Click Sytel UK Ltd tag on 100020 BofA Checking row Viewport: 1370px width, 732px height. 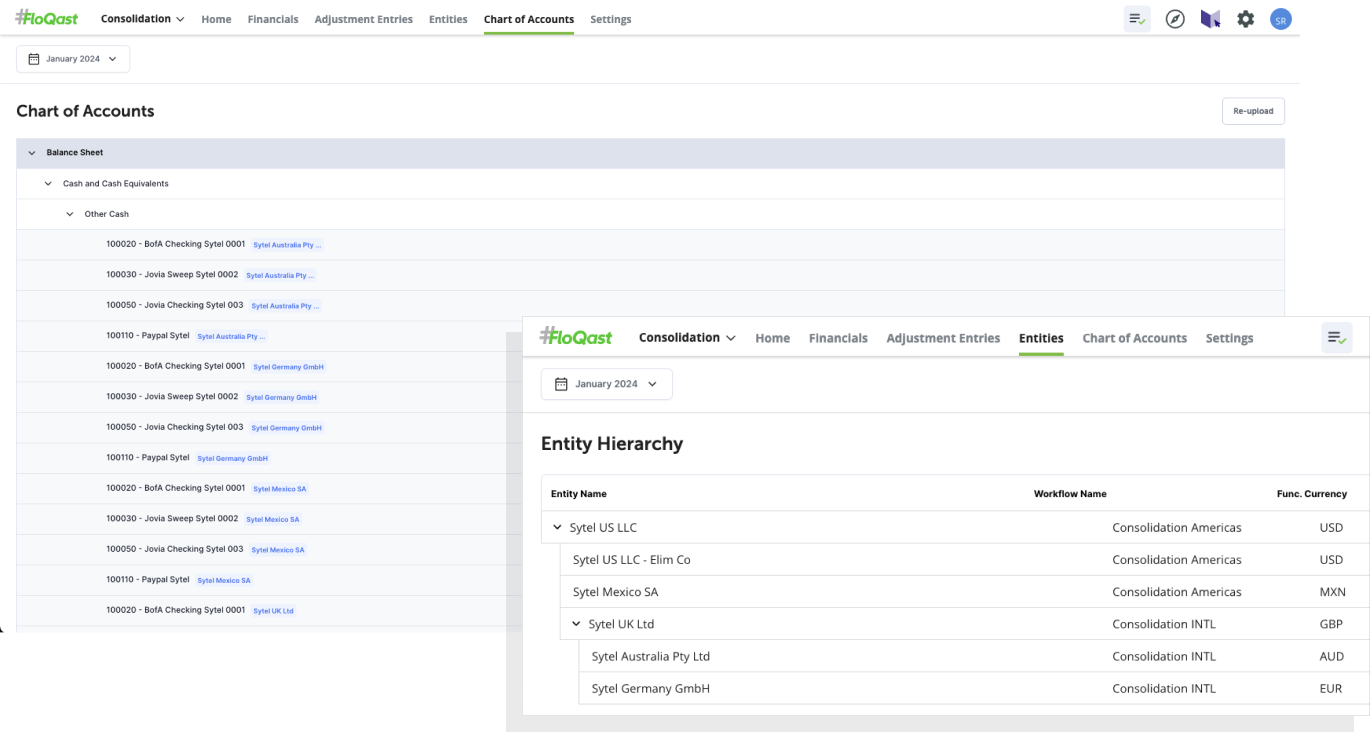[x=273, y=611]
